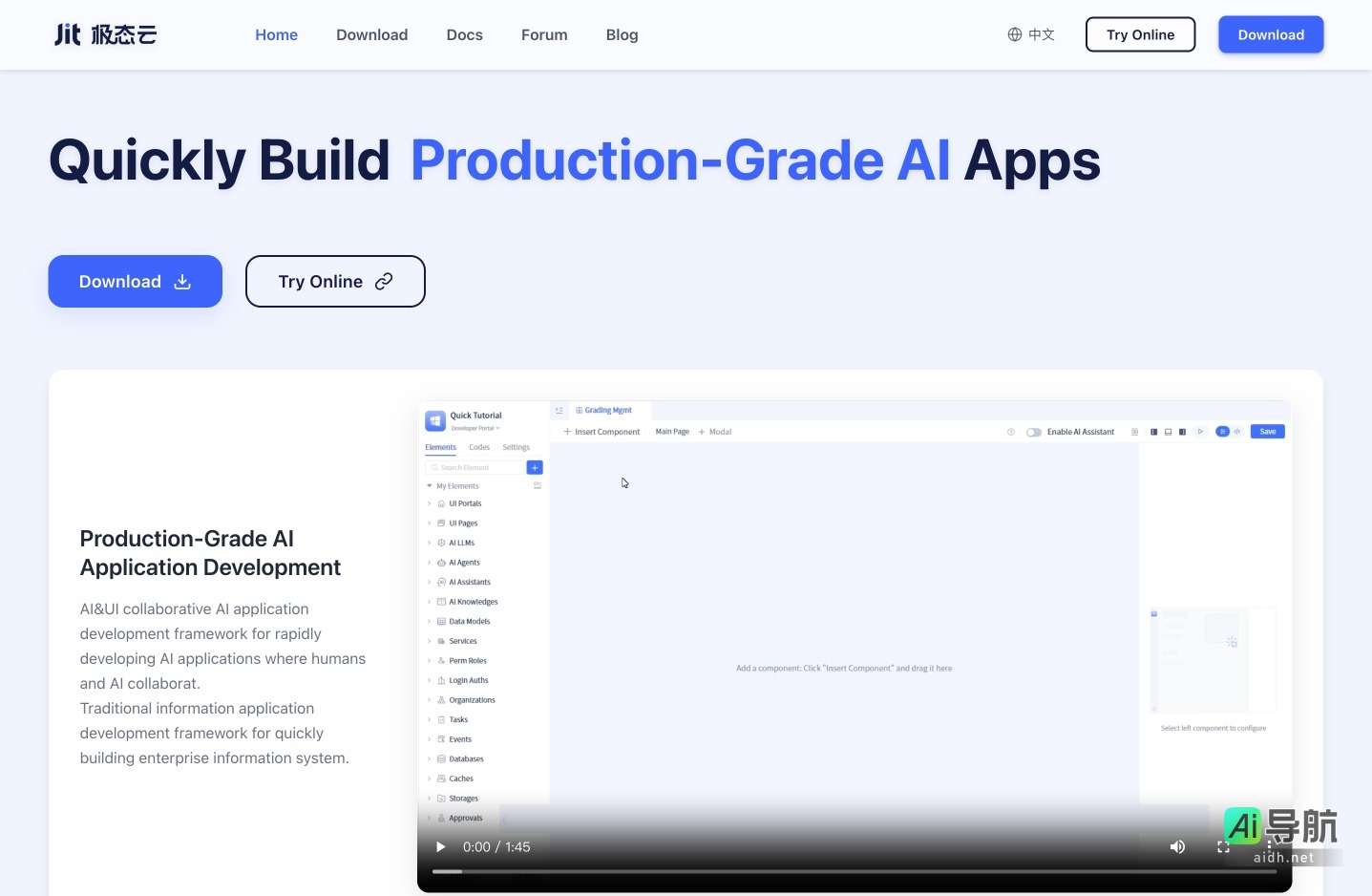Screen dimensions: 1372x896
Task: Toggle the bottom panel layout icon
Action: [x=1168, y=432]
